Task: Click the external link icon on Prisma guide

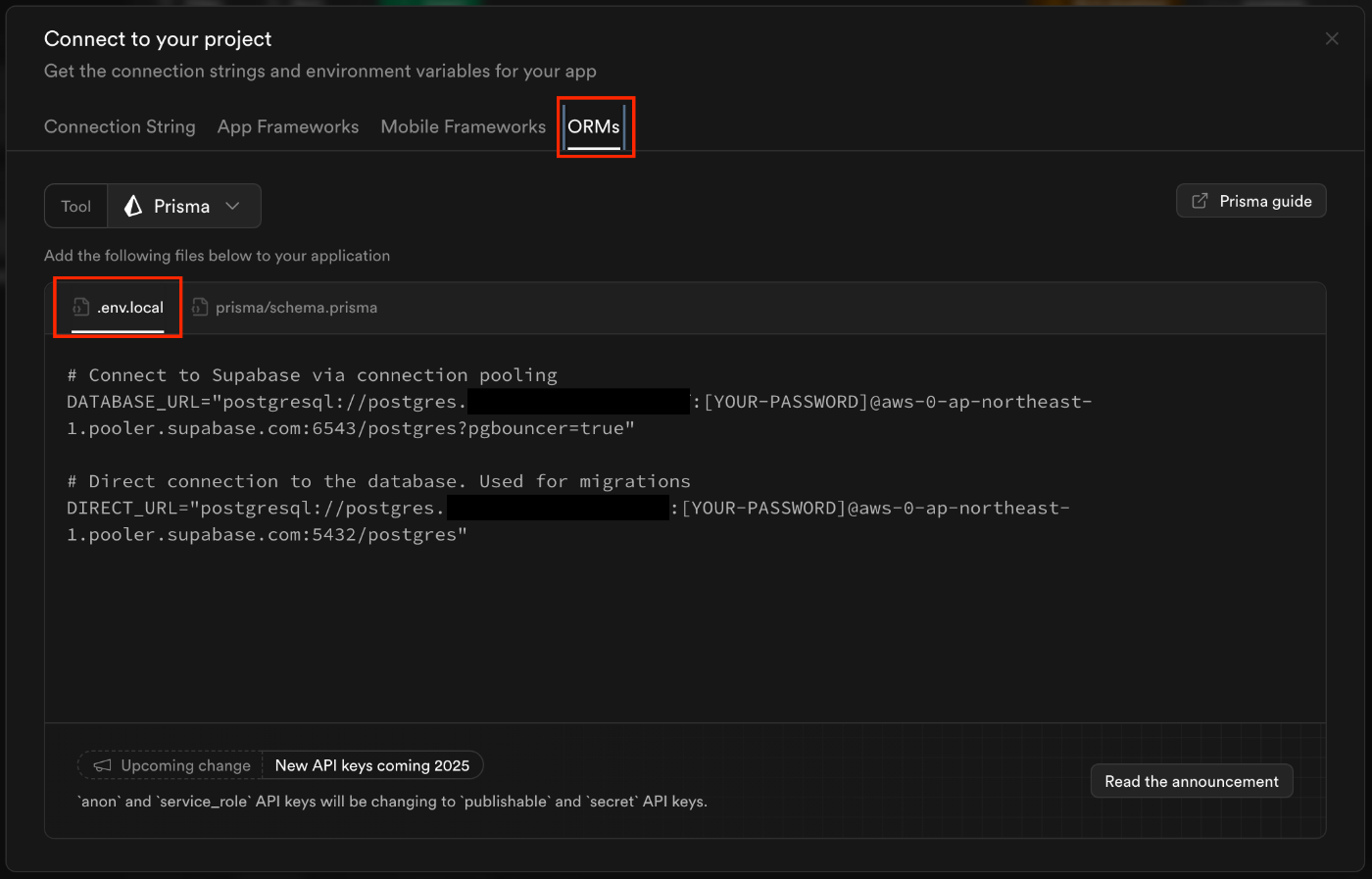Action: [1200, 201]
